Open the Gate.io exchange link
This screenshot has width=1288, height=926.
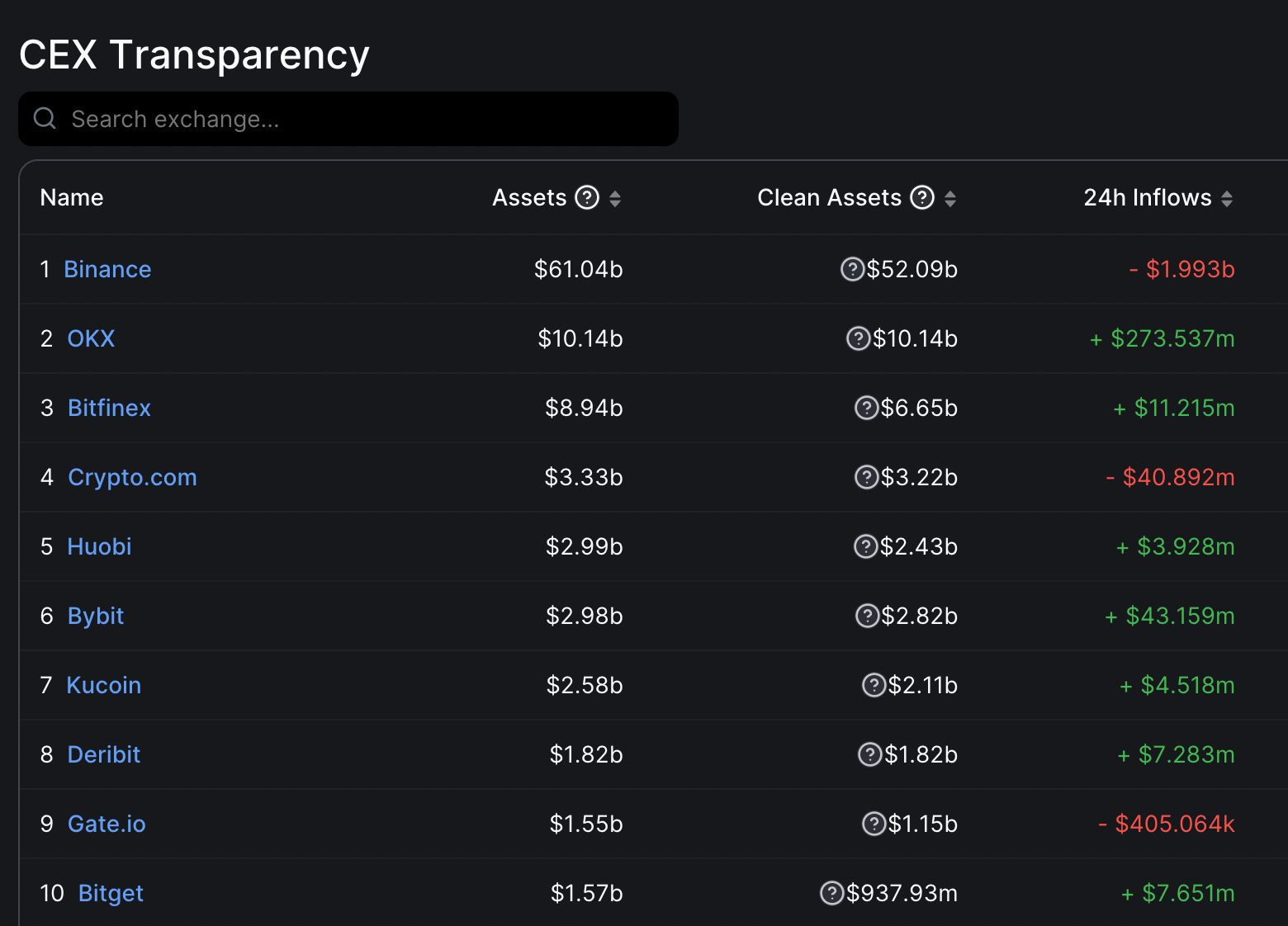107,824
